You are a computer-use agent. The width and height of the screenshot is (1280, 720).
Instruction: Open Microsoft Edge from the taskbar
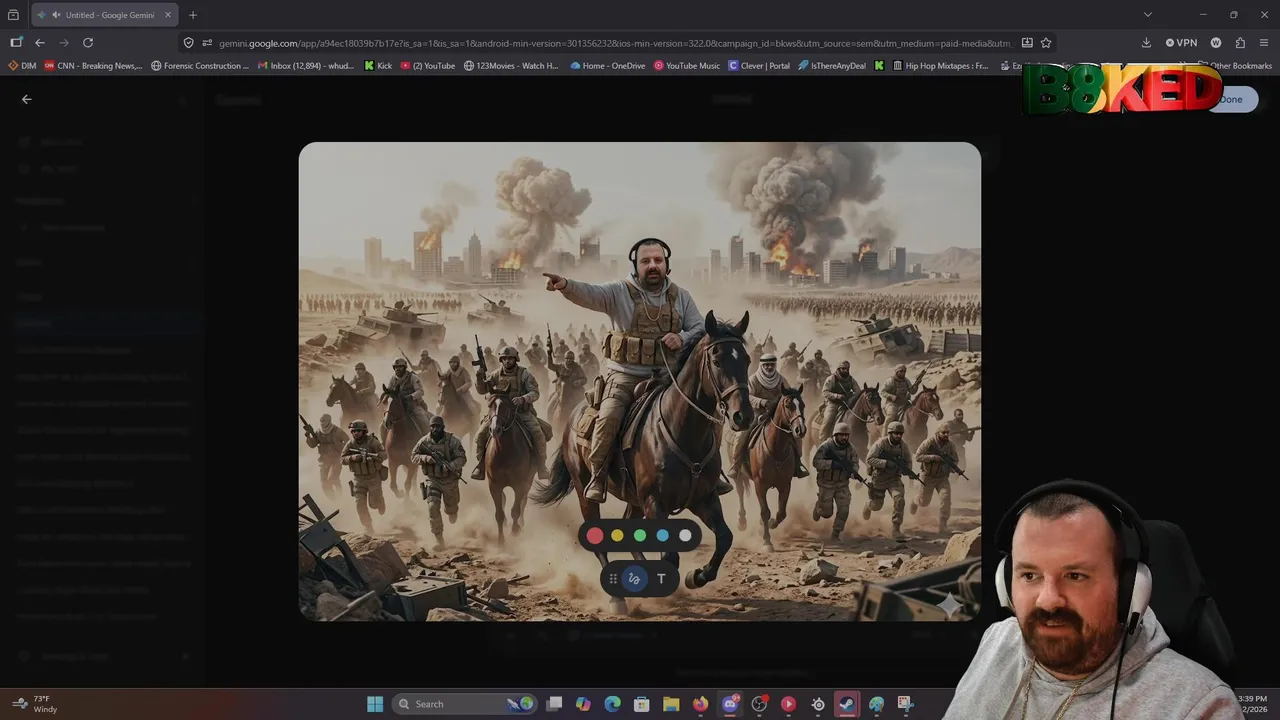pyautogui.click(x=612, y=704)
